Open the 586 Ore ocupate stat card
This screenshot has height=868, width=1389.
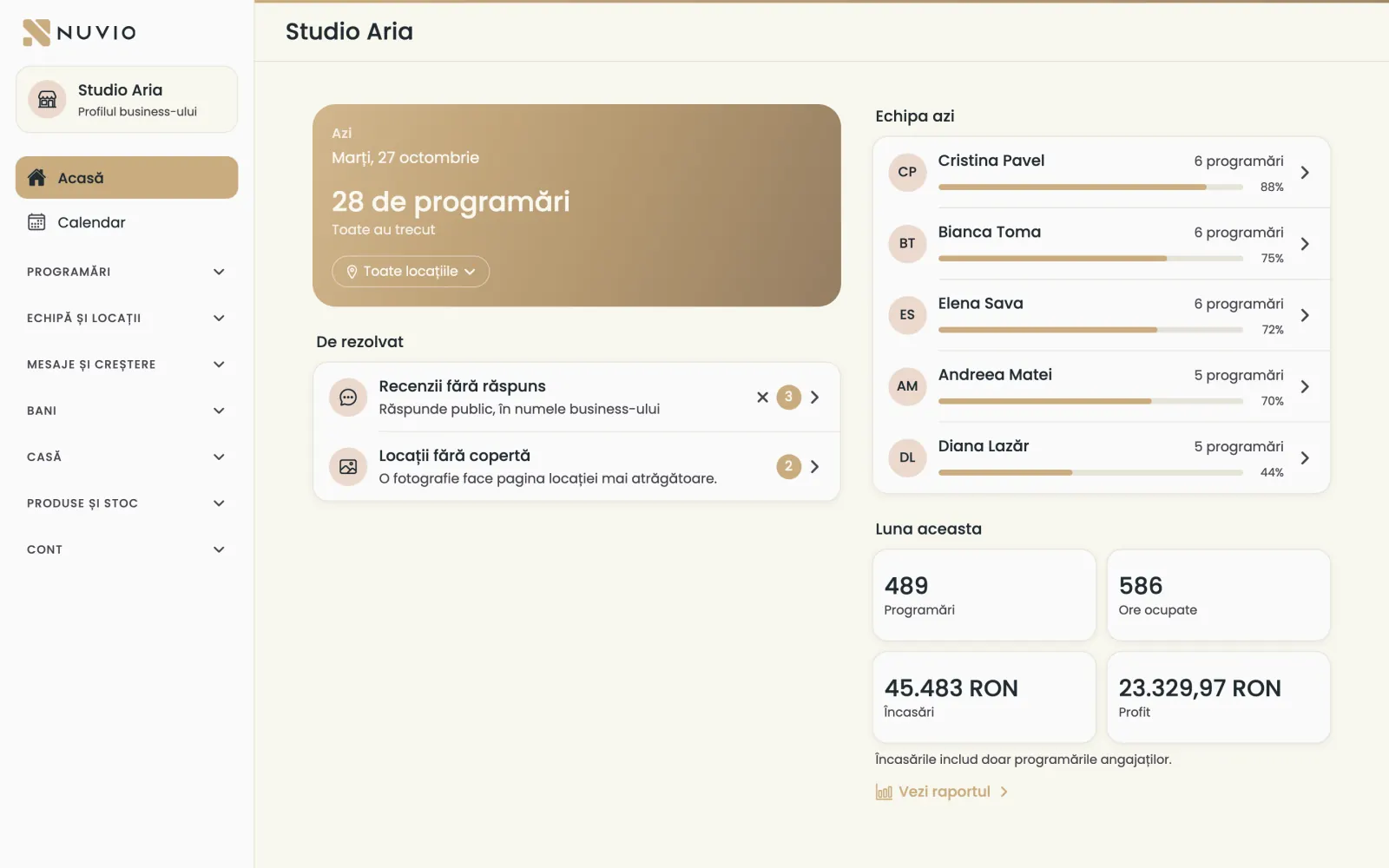point(1218,595)
